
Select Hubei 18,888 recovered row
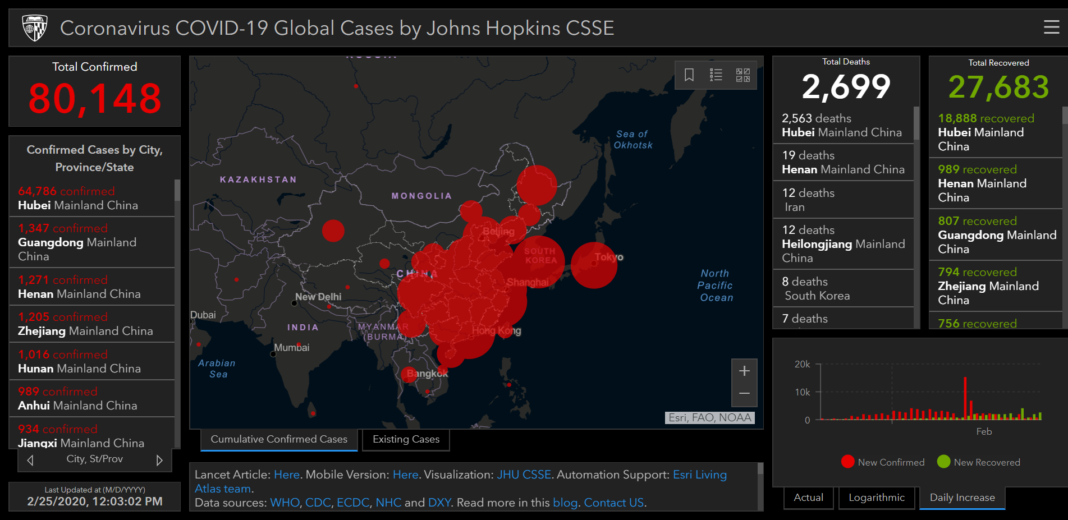[x=995, y=132]
